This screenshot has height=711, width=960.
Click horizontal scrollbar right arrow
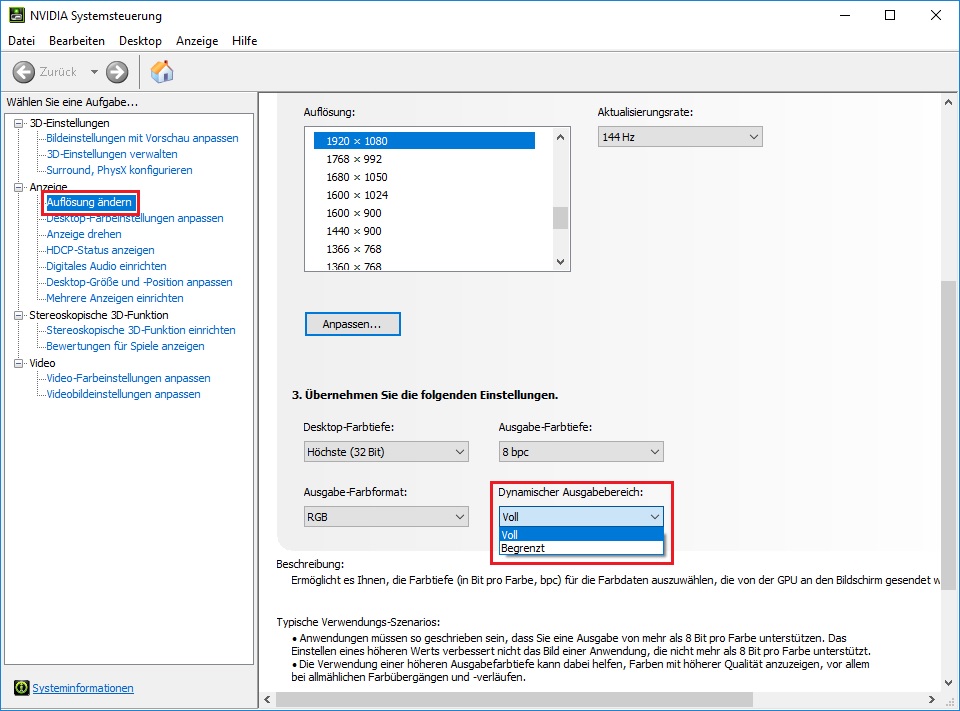932,699
